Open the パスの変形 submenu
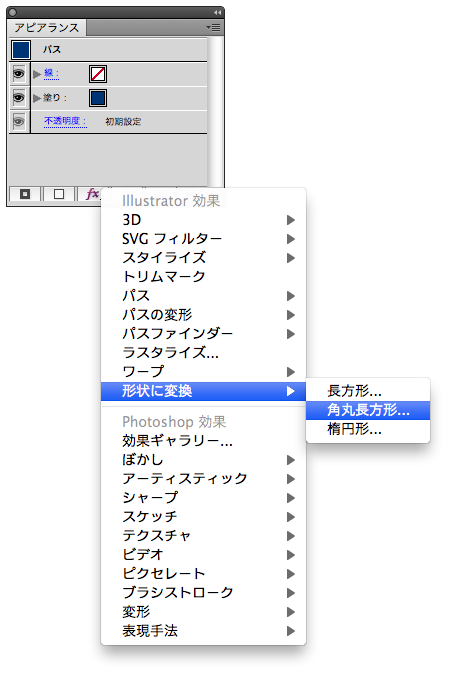This screenshot has height=690, width=460. coord(203,315)
